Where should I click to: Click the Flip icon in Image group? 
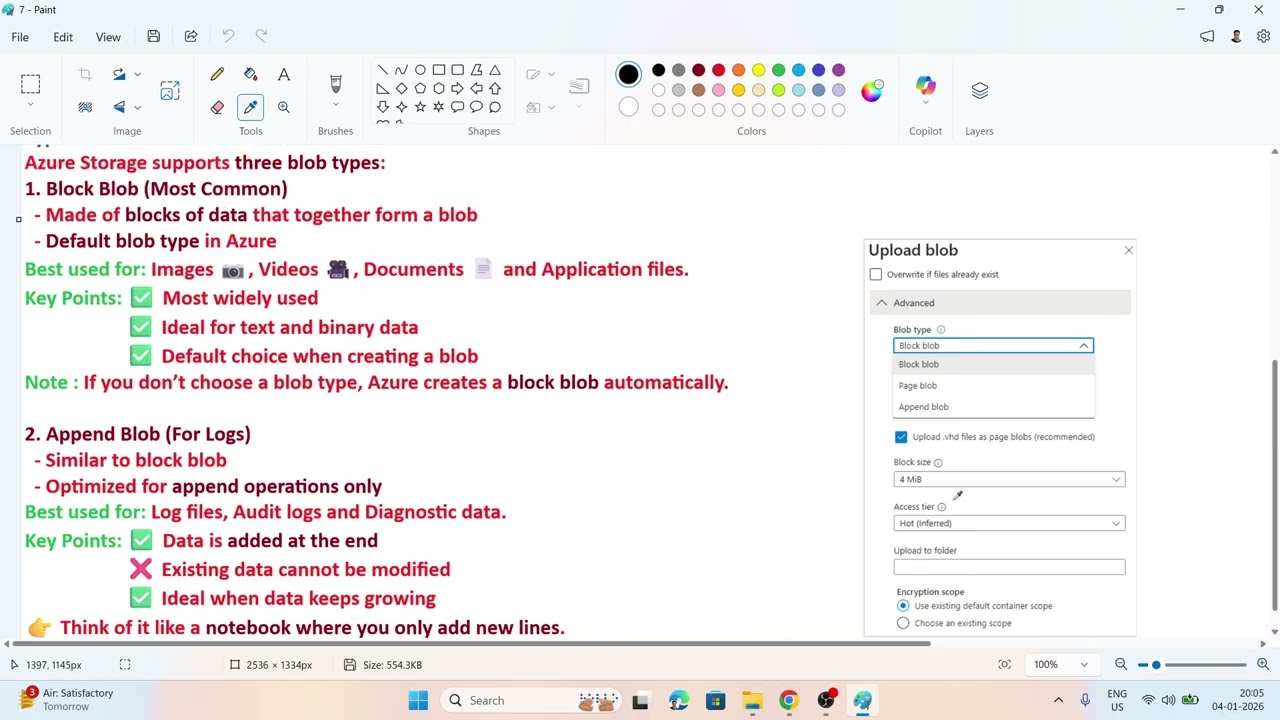click(119, 107)
